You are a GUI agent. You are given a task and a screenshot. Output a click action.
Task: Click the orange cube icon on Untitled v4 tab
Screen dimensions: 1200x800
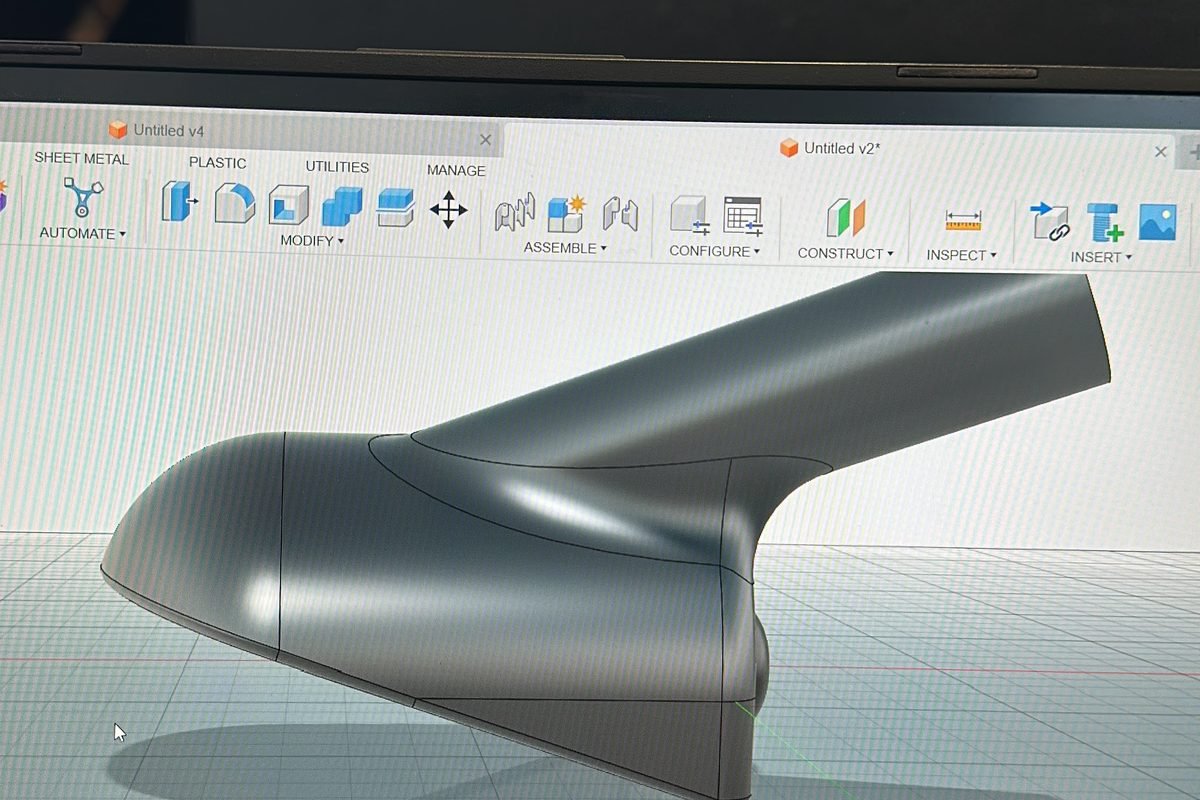click(x=118, y=130)
